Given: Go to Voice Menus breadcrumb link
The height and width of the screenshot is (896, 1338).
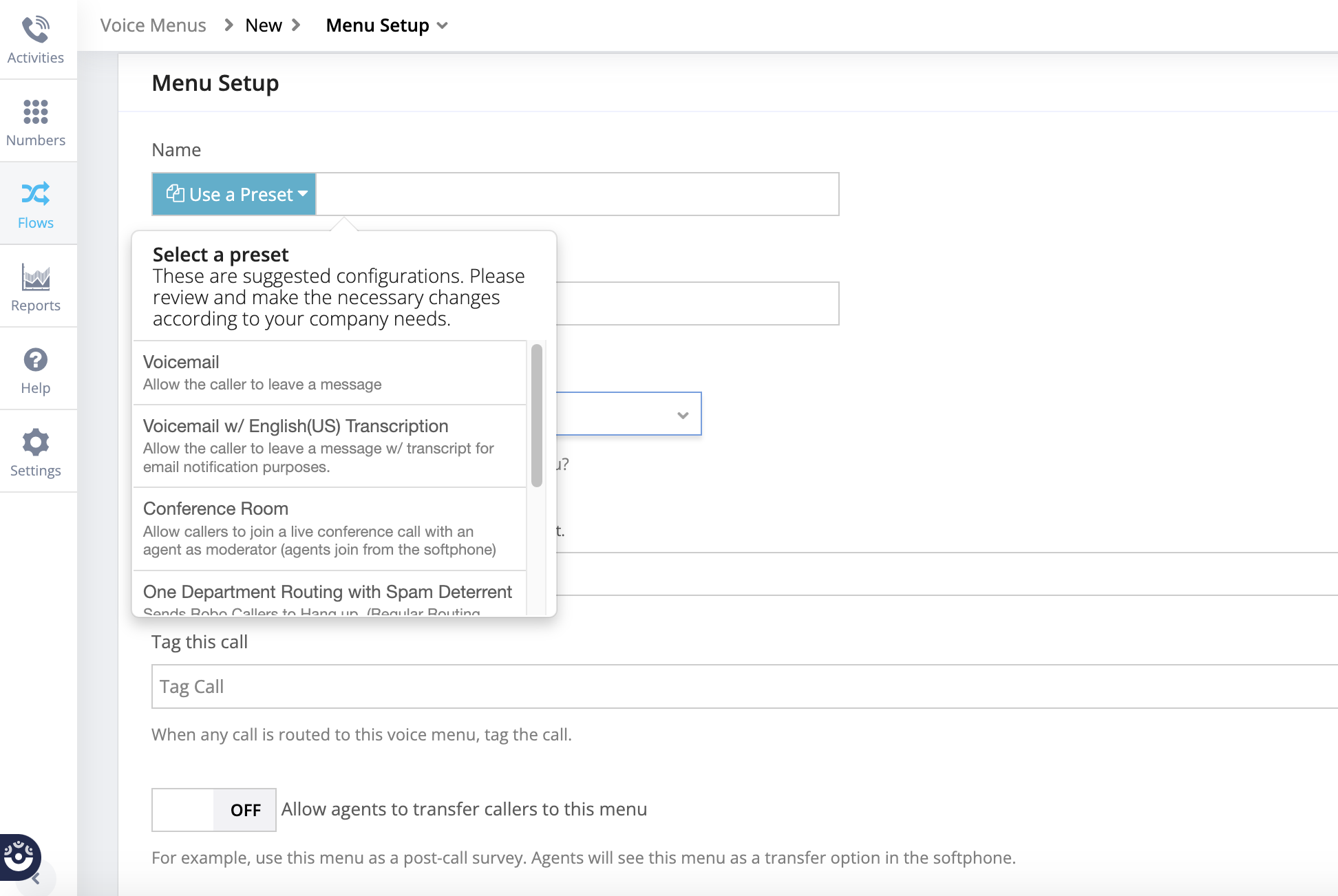Looking at the screenshot, I should 153,25.
